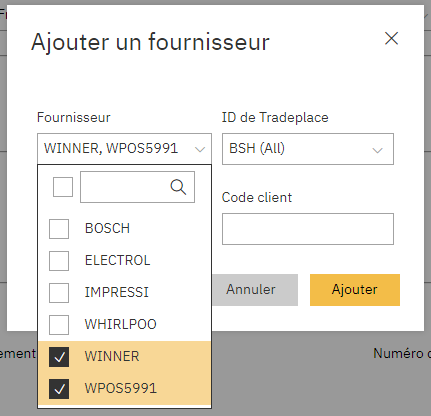Select the IMPRESSI label in list
This screenshot has height=416, width=431.
116,292
